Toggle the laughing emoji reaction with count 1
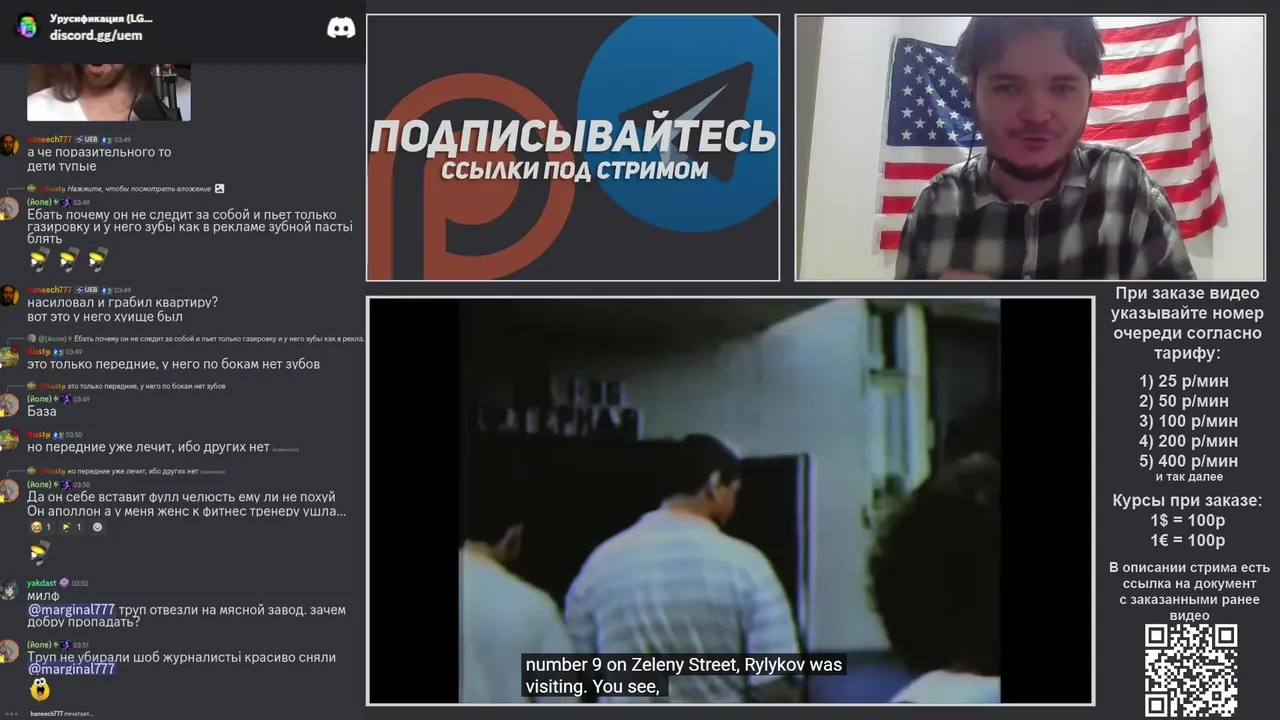 (x=41, y=527)
